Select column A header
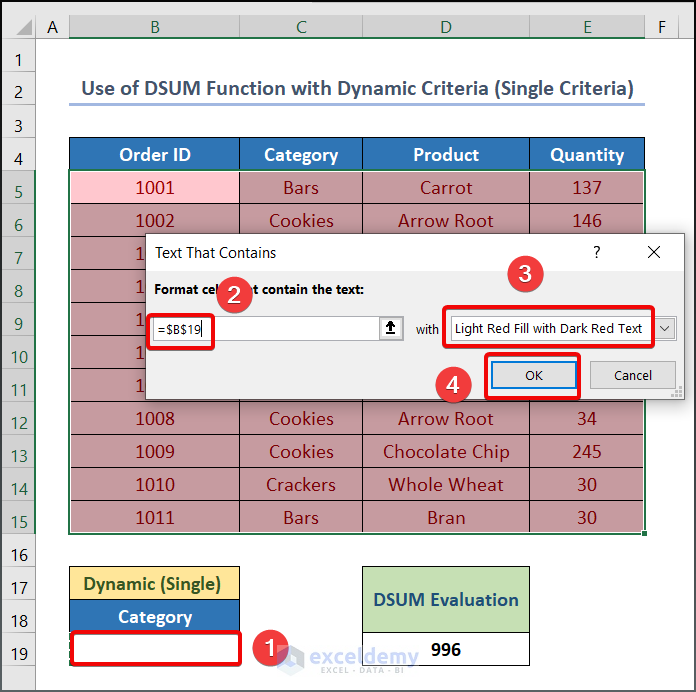This screenshot has height=692, width=696. (x=52, y=27)
